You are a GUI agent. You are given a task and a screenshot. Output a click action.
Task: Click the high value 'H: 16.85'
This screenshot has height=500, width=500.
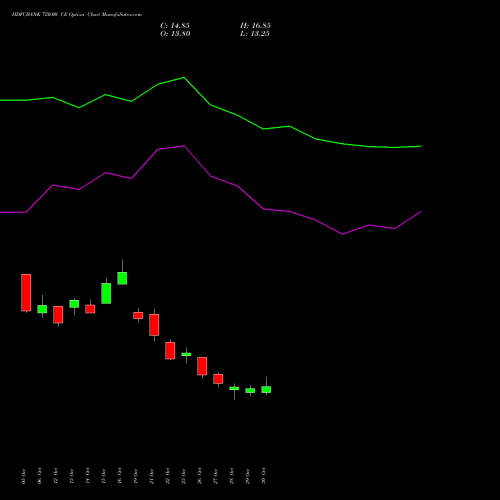[255, 26]
